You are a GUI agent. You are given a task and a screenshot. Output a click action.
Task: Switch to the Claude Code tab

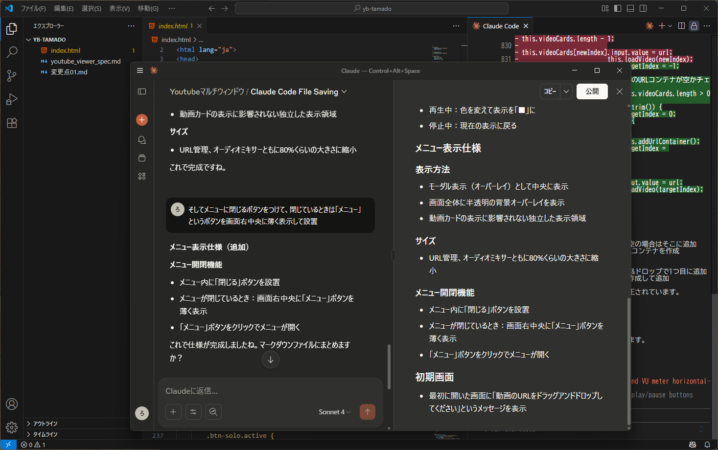coord(500,26)
